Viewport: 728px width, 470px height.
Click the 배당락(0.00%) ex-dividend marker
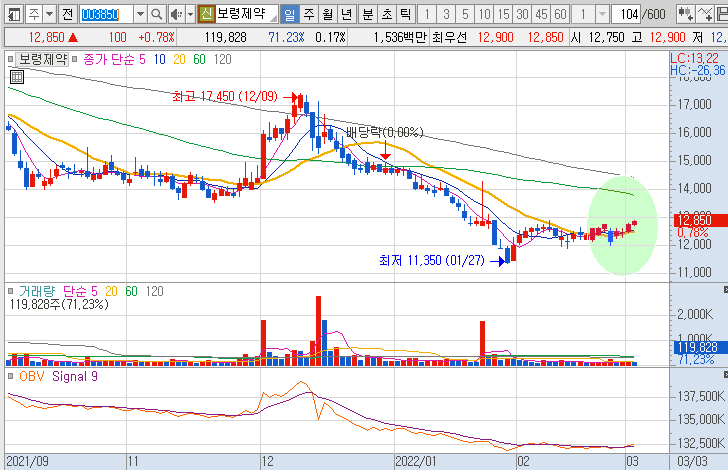[x=385, y=132]
